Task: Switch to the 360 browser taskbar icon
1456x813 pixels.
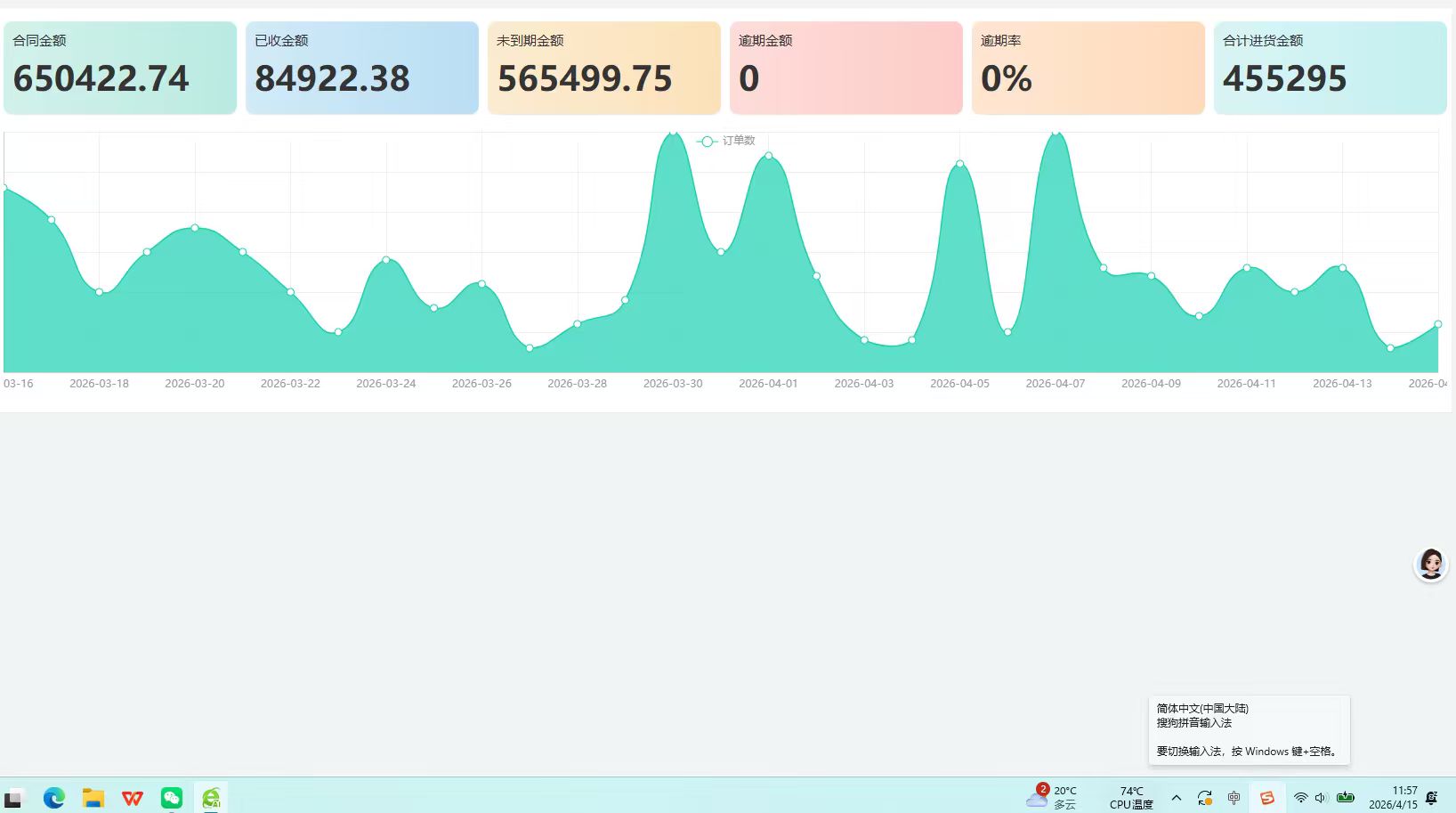Action: (211, 798)
